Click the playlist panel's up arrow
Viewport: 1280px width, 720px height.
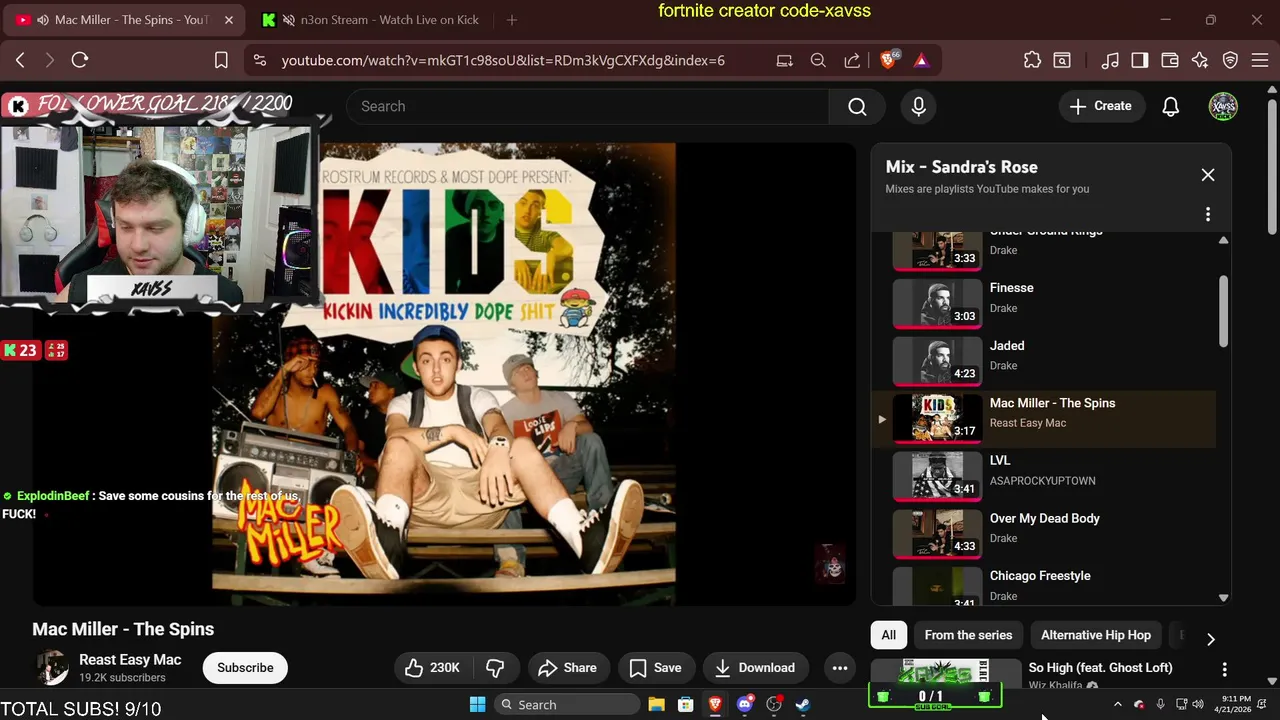pos(1223,240)
